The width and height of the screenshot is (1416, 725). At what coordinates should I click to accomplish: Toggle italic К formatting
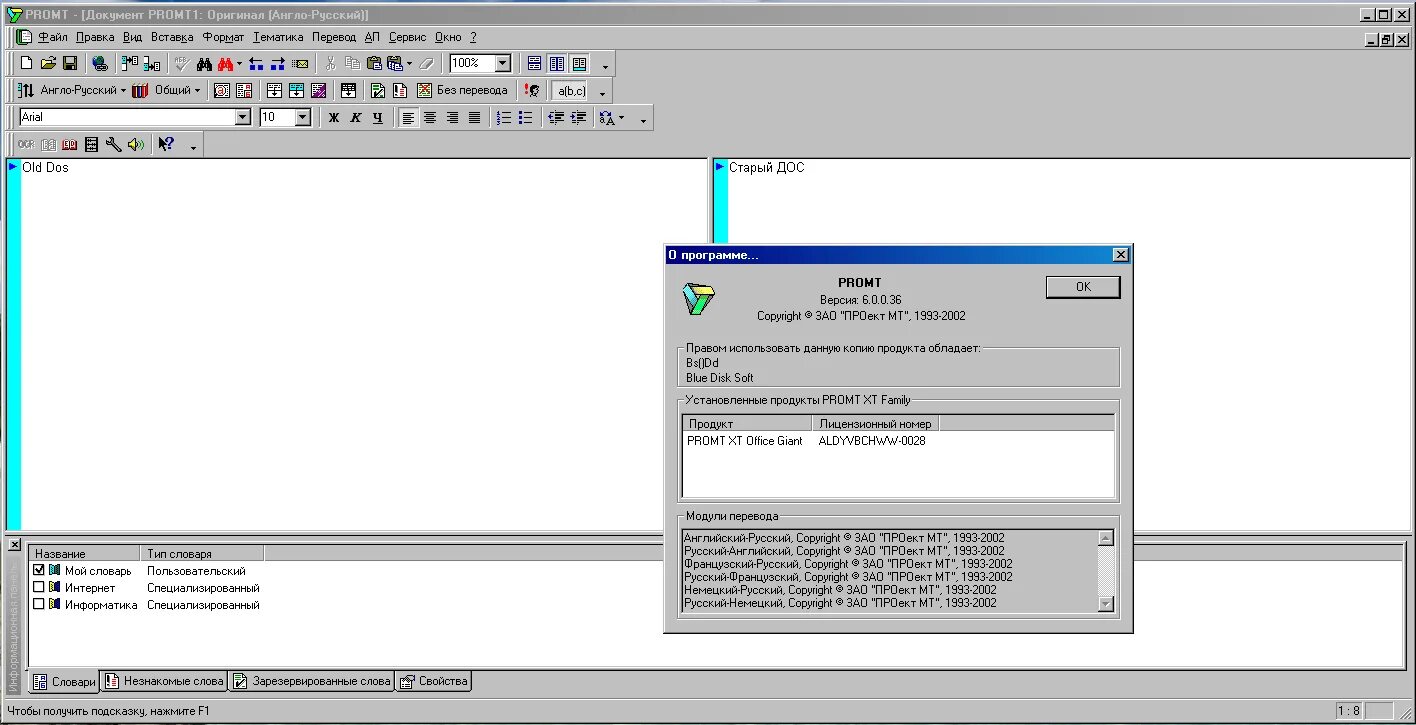click(x=356, y=117)
